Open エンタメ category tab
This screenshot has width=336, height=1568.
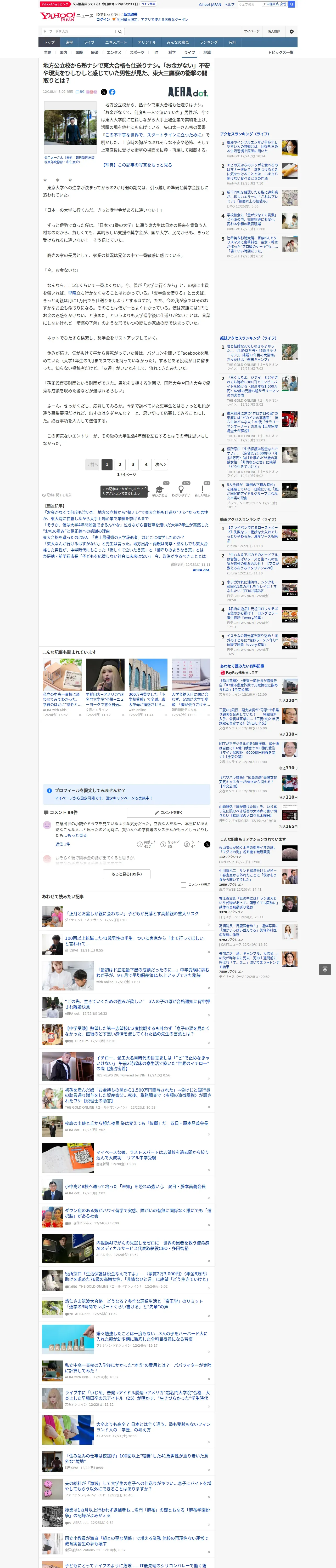(x=114, y=52)
